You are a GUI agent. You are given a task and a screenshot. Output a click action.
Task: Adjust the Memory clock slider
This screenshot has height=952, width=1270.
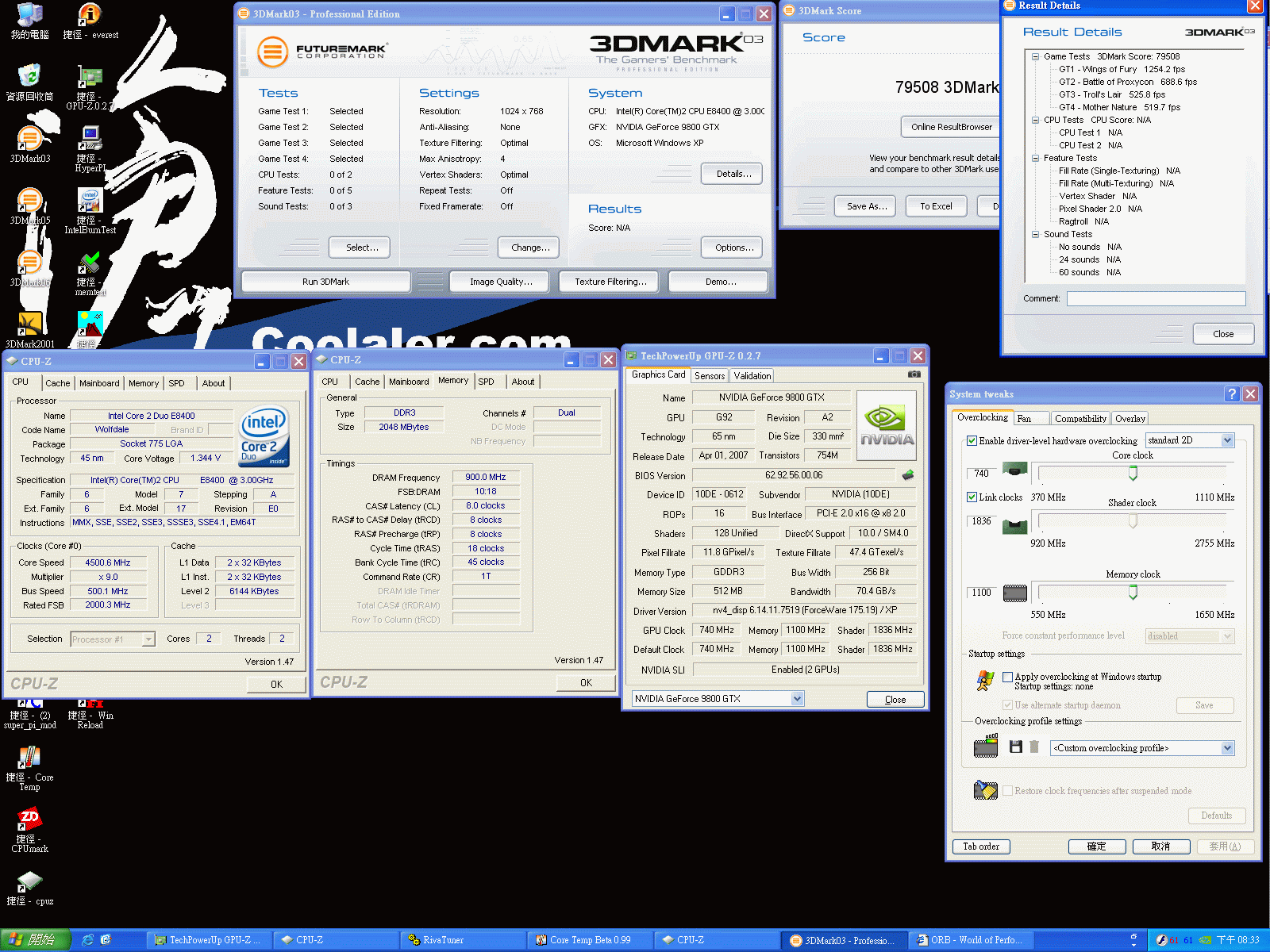click(1133, 592)
